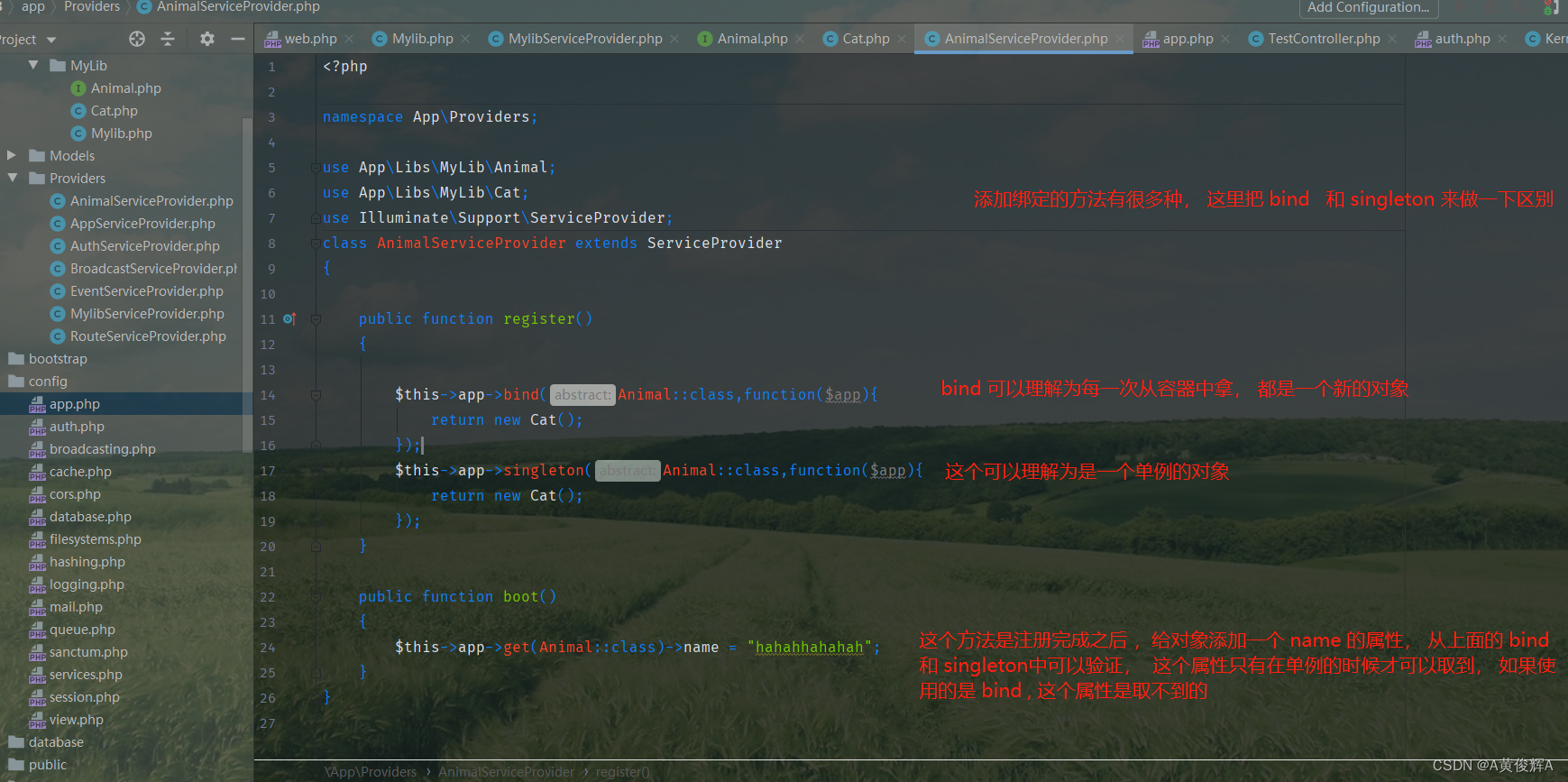The image size is (1568, 782).
Task: Open config app.php in the tree
Action: coord(74,404)
